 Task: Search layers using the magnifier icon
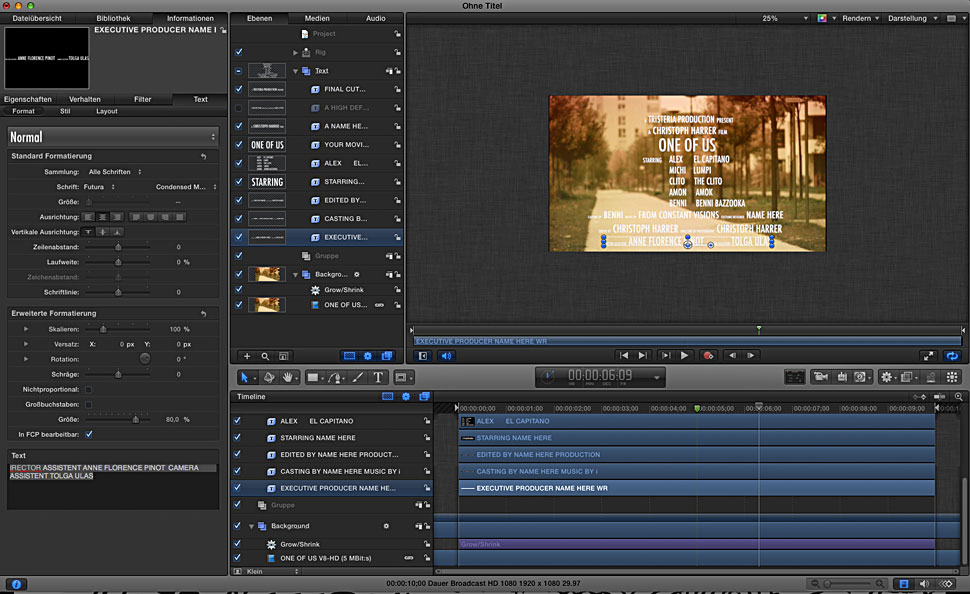pos(265,355)
